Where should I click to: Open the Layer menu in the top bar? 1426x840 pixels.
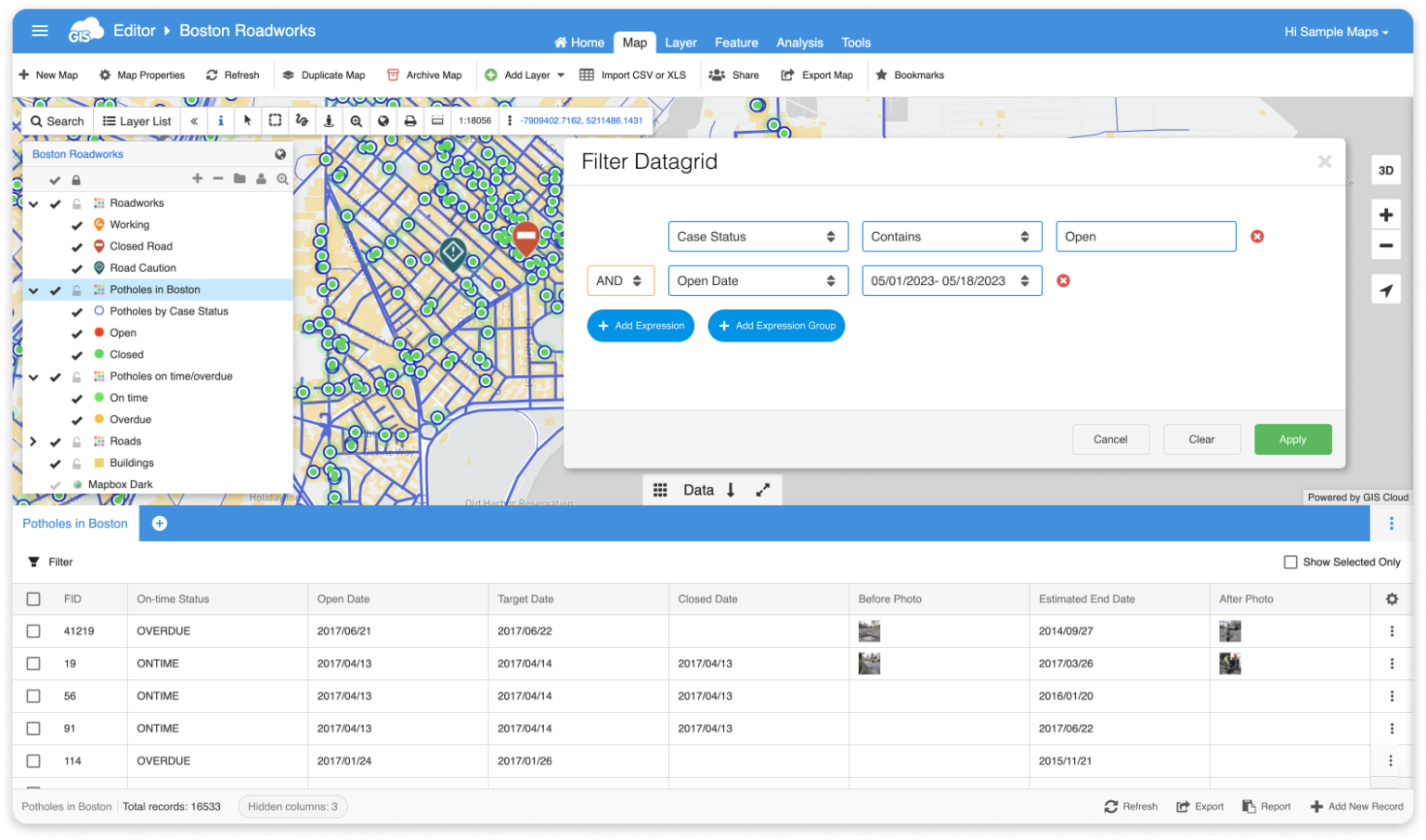[681, 43]
